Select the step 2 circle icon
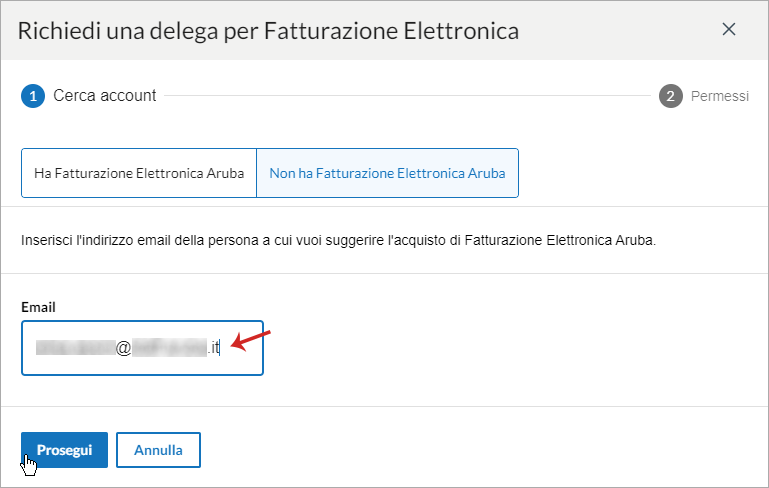 pyautogui.click(x=670, y=96)
